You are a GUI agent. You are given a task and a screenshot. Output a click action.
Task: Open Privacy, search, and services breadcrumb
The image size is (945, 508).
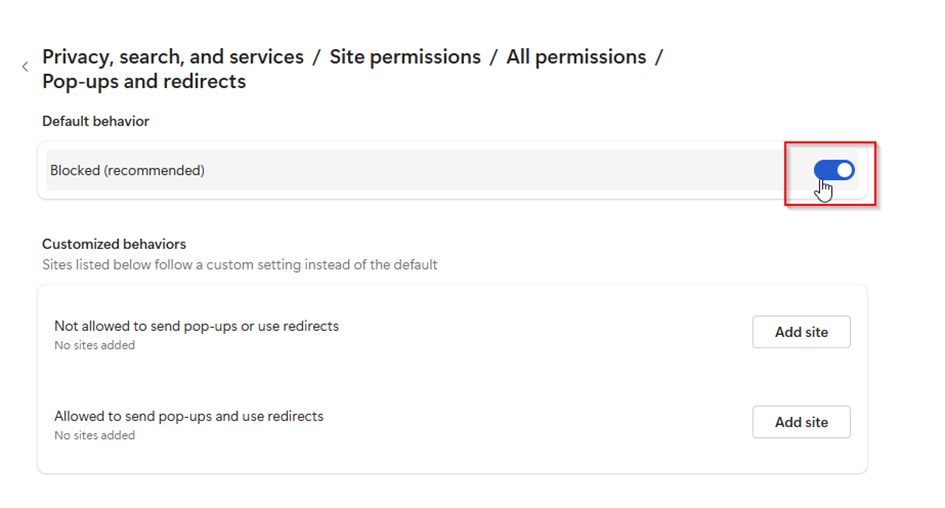tap(172, 57)
